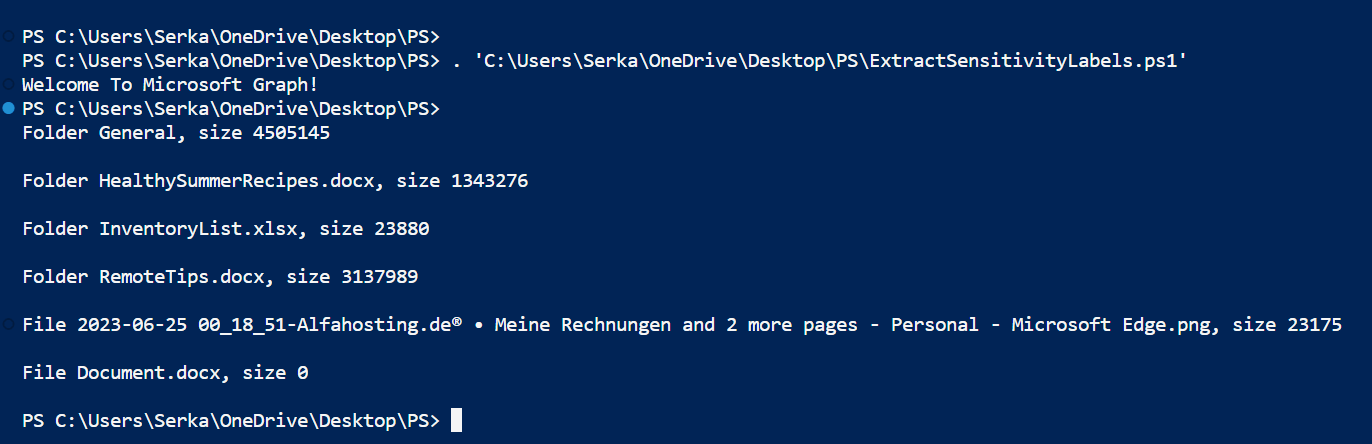Click the 'Welcome To Microsoft Graph!' text
The width and height of the screenshot is (1372, 444).
[x=170, y=85]
